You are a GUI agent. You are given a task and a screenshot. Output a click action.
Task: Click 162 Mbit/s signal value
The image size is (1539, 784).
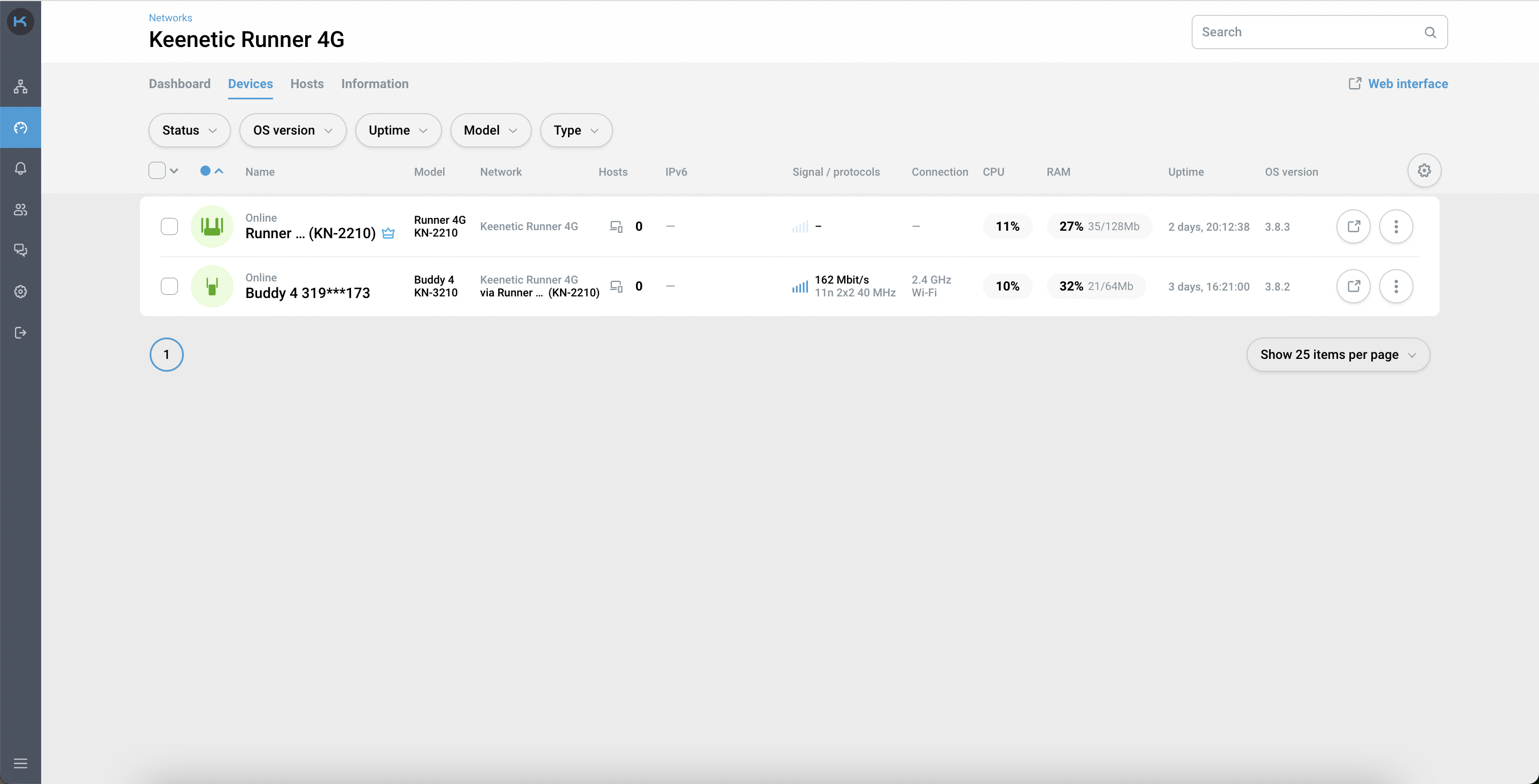pyautogui.click(x=842, y=279)
